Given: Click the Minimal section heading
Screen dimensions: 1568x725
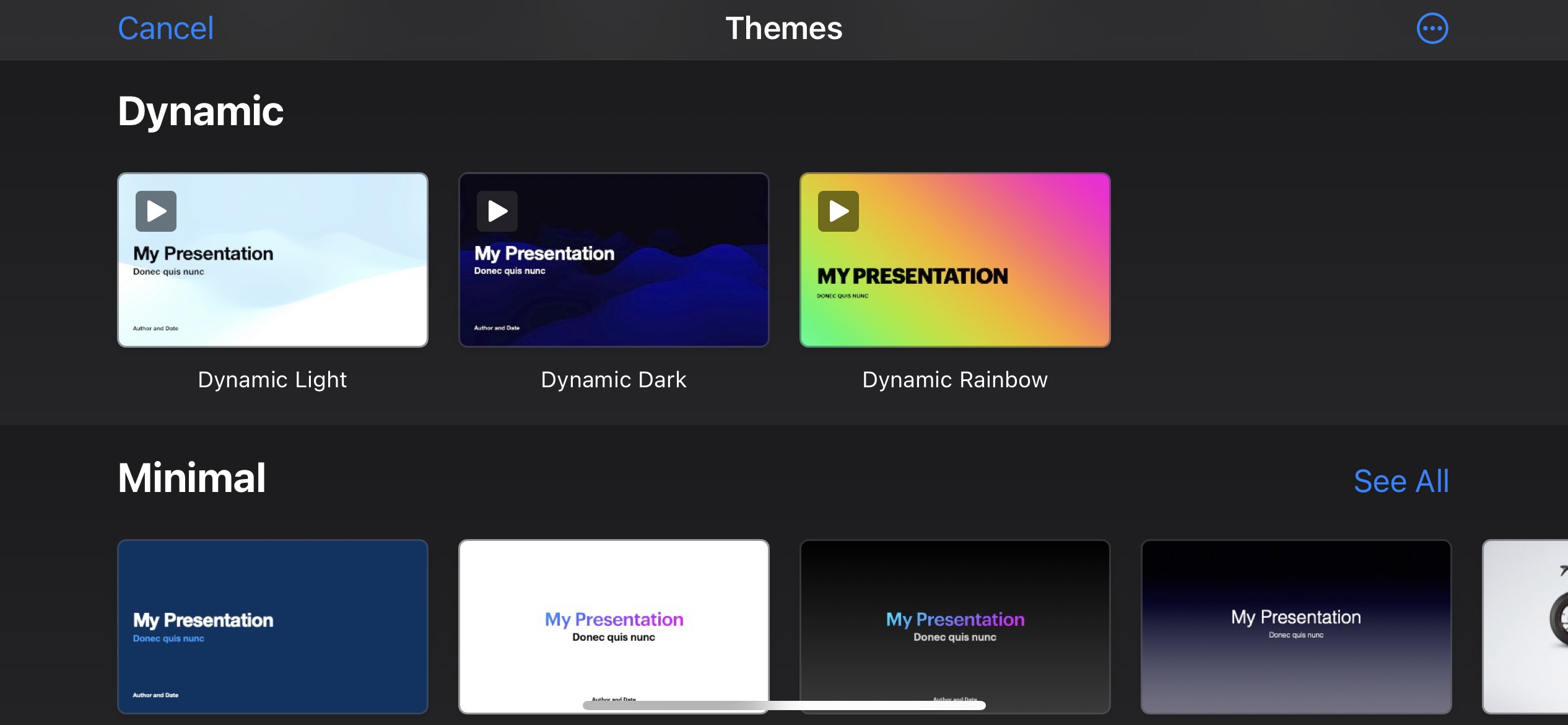Looking at the screenshot, I should pos(192,478).
